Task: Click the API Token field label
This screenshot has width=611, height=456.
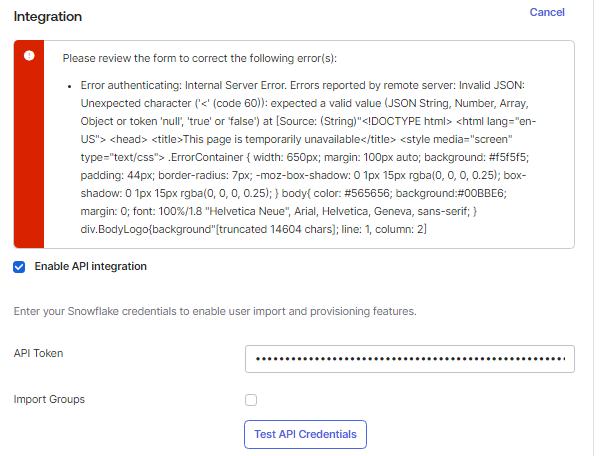Action: [x=39, y=354]
